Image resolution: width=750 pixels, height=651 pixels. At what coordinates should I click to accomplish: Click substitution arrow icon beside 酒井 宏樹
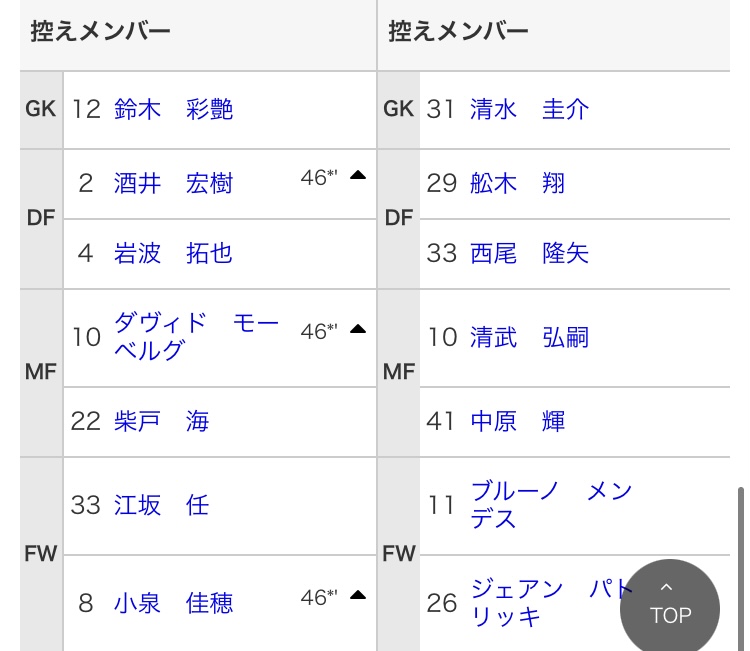tap(357, 176)
